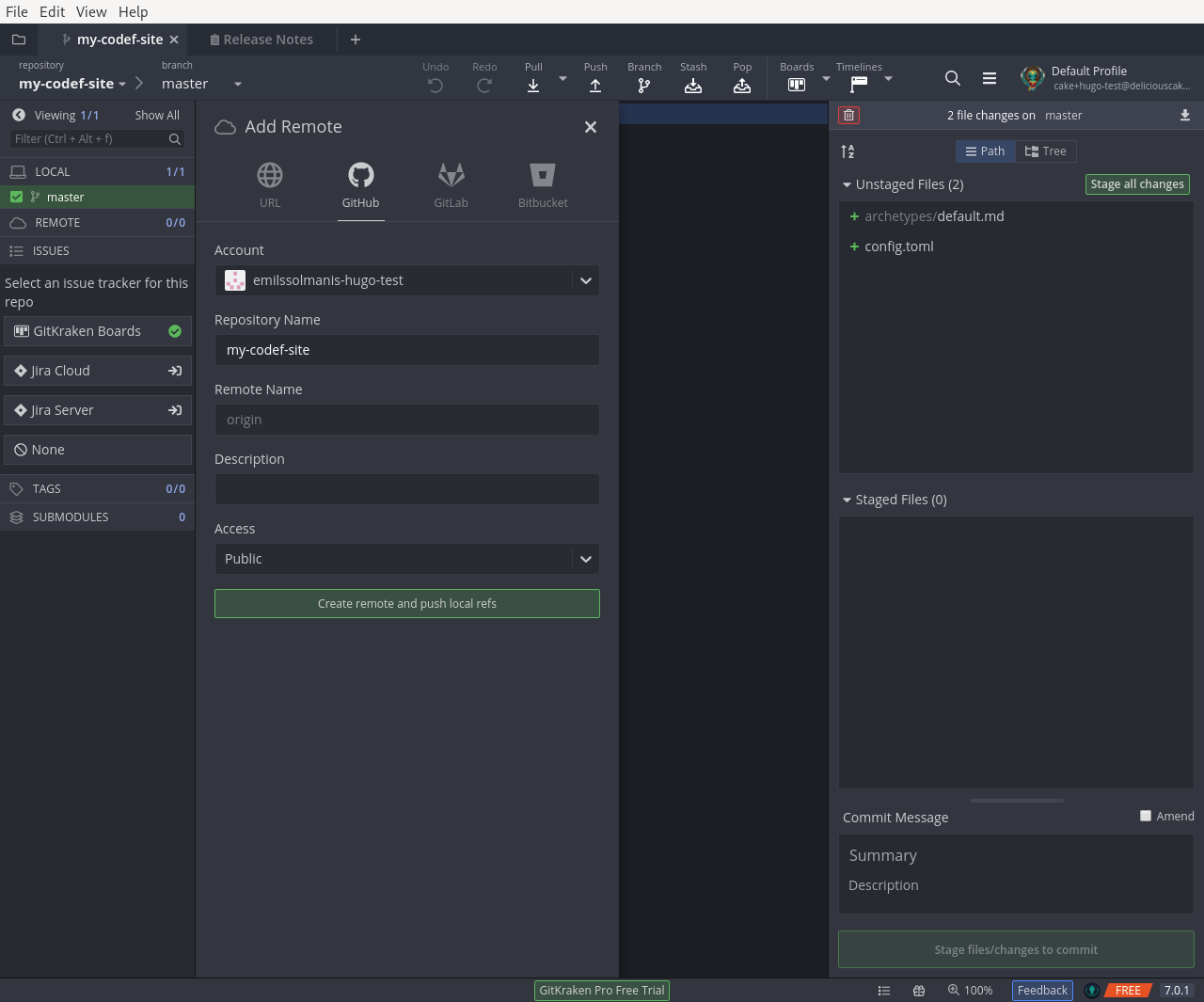Enable the Amend checkbox

(1146, 816)
